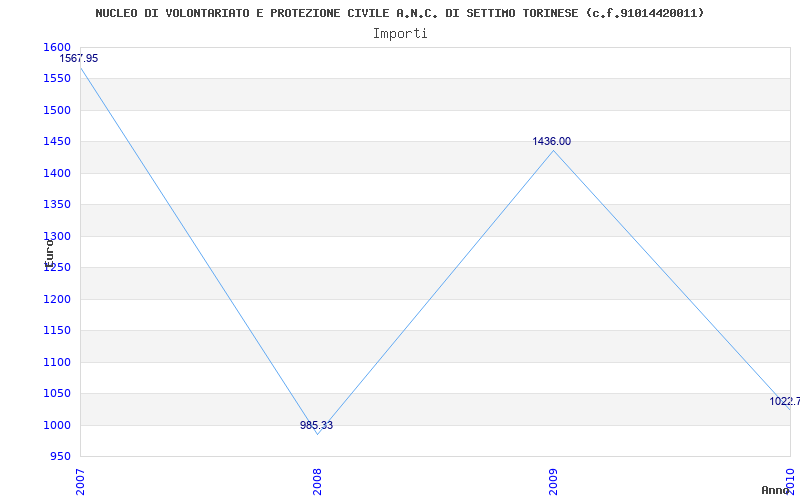Click the Anno x-axis title
This screenshot has width=800, height=500.
[778, 490]
